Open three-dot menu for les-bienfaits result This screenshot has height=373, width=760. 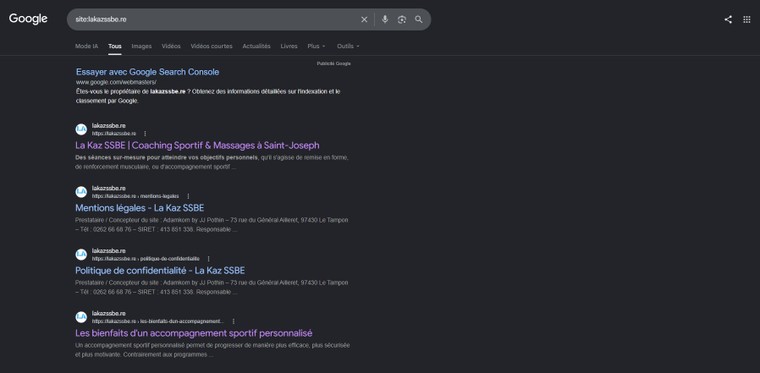233,321
